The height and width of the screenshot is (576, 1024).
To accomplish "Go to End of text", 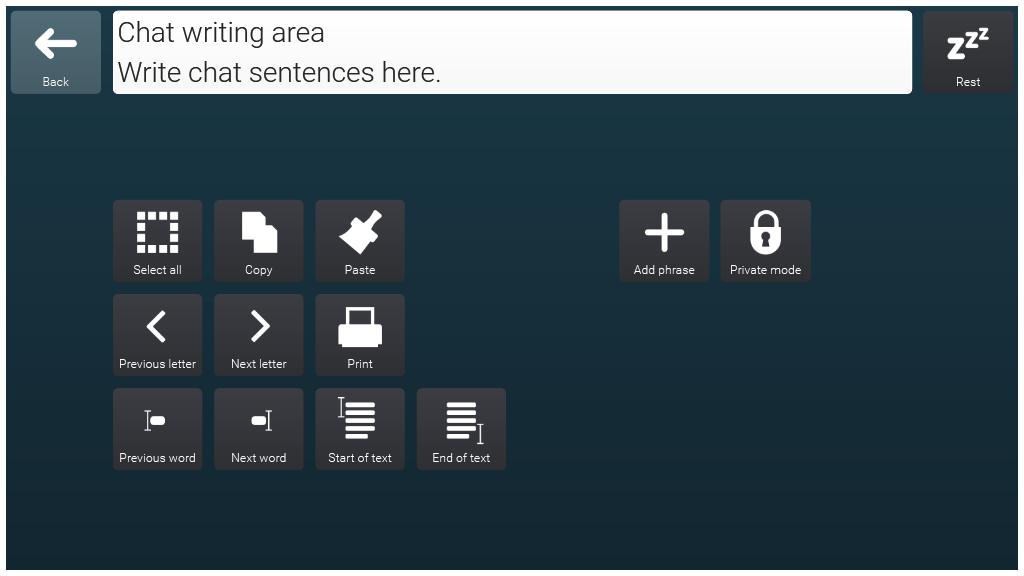I will [461, 428].
